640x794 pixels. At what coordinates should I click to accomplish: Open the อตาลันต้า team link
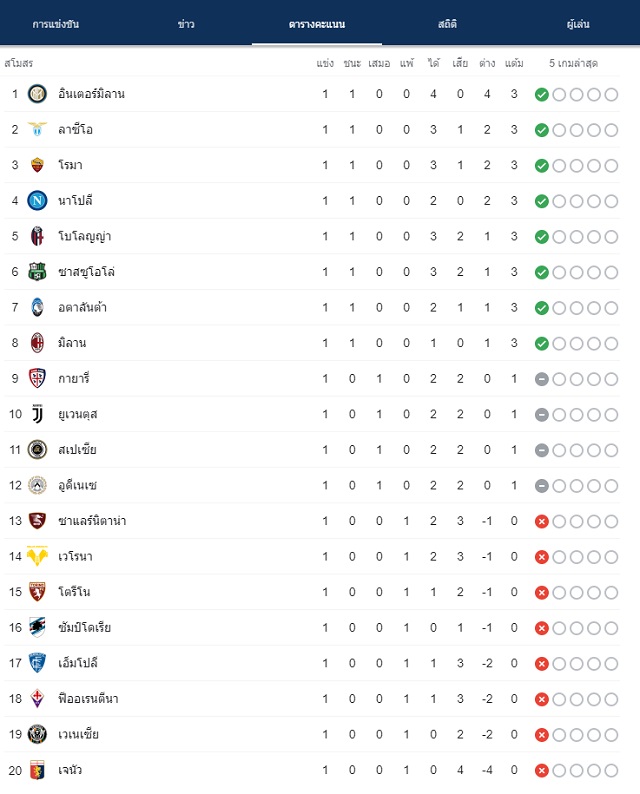(x=82, y=307)
